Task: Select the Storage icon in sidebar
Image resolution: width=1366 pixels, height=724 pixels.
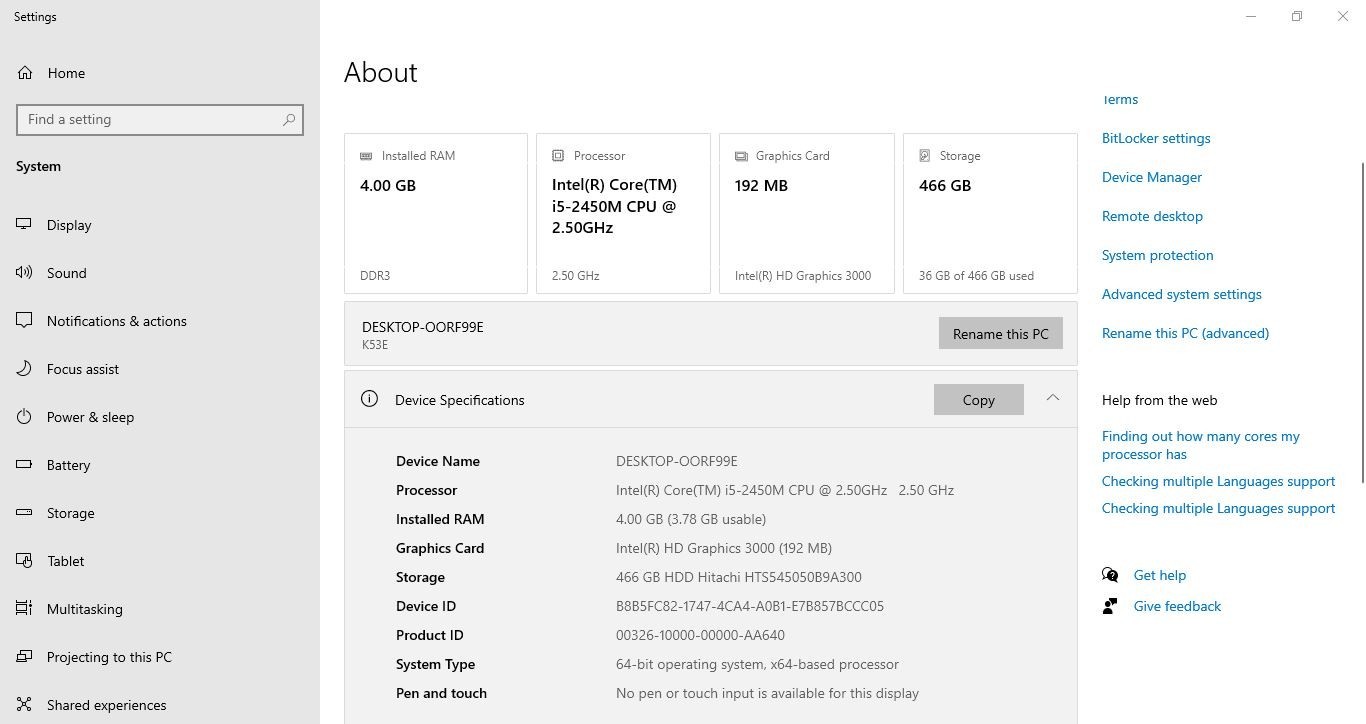Action: [25, 513]
